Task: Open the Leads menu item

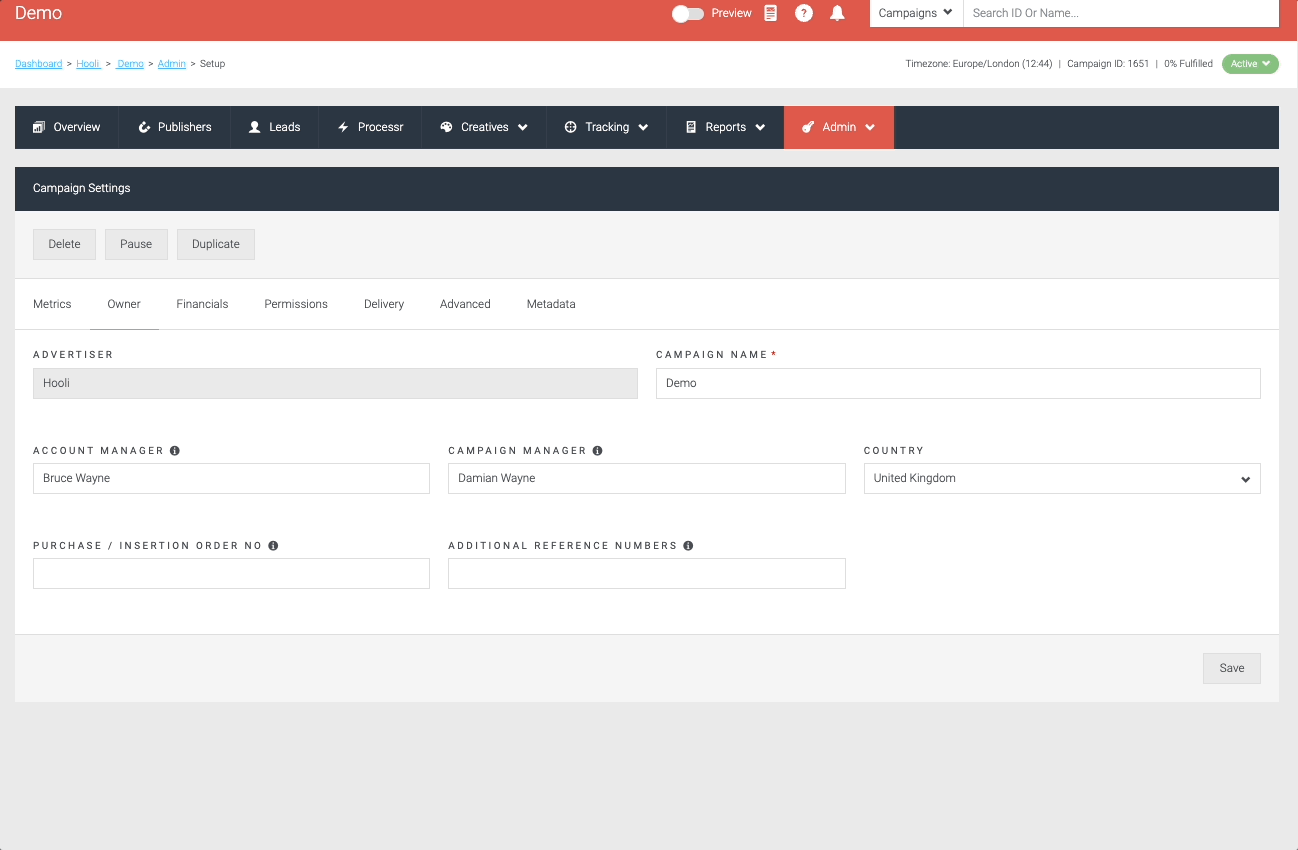Action: coord(275,127)
